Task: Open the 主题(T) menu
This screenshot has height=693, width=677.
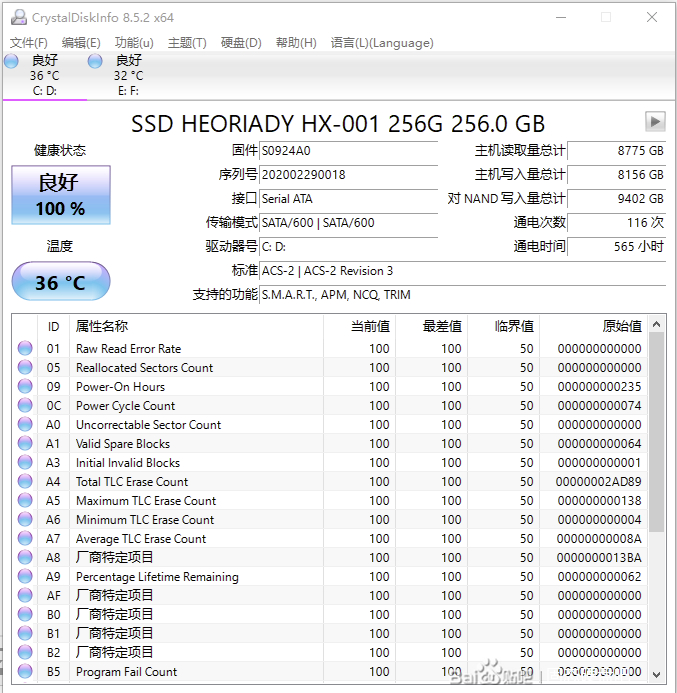Action: [187, 43]
